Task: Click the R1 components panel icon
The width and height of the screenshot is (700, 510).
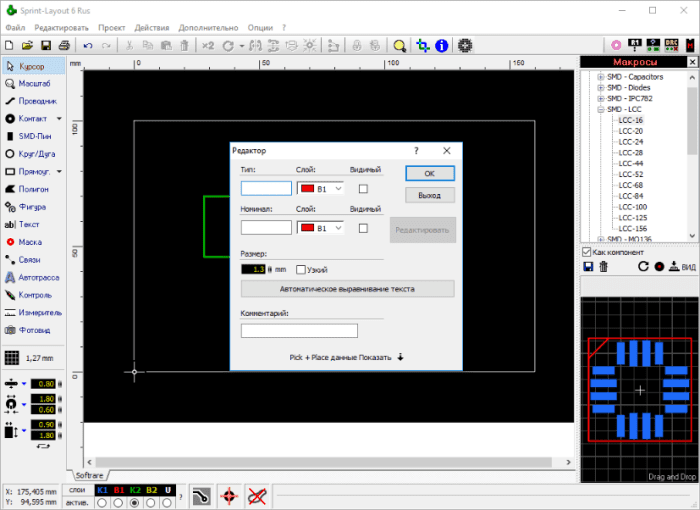Action: point(634,45)
